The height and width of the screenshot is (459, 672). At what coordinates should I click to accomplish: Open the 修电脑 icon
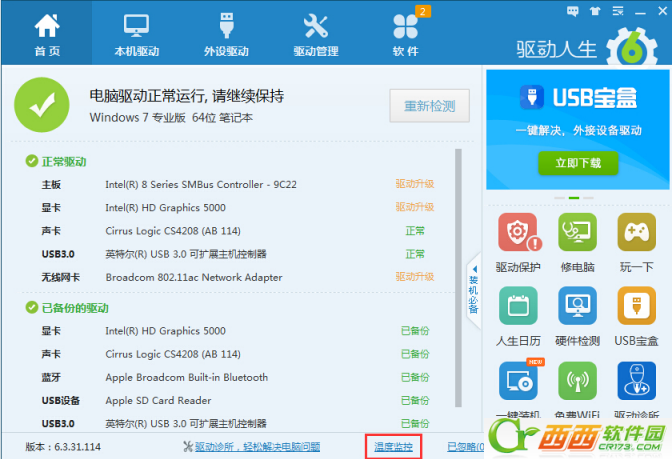(577, 232)
